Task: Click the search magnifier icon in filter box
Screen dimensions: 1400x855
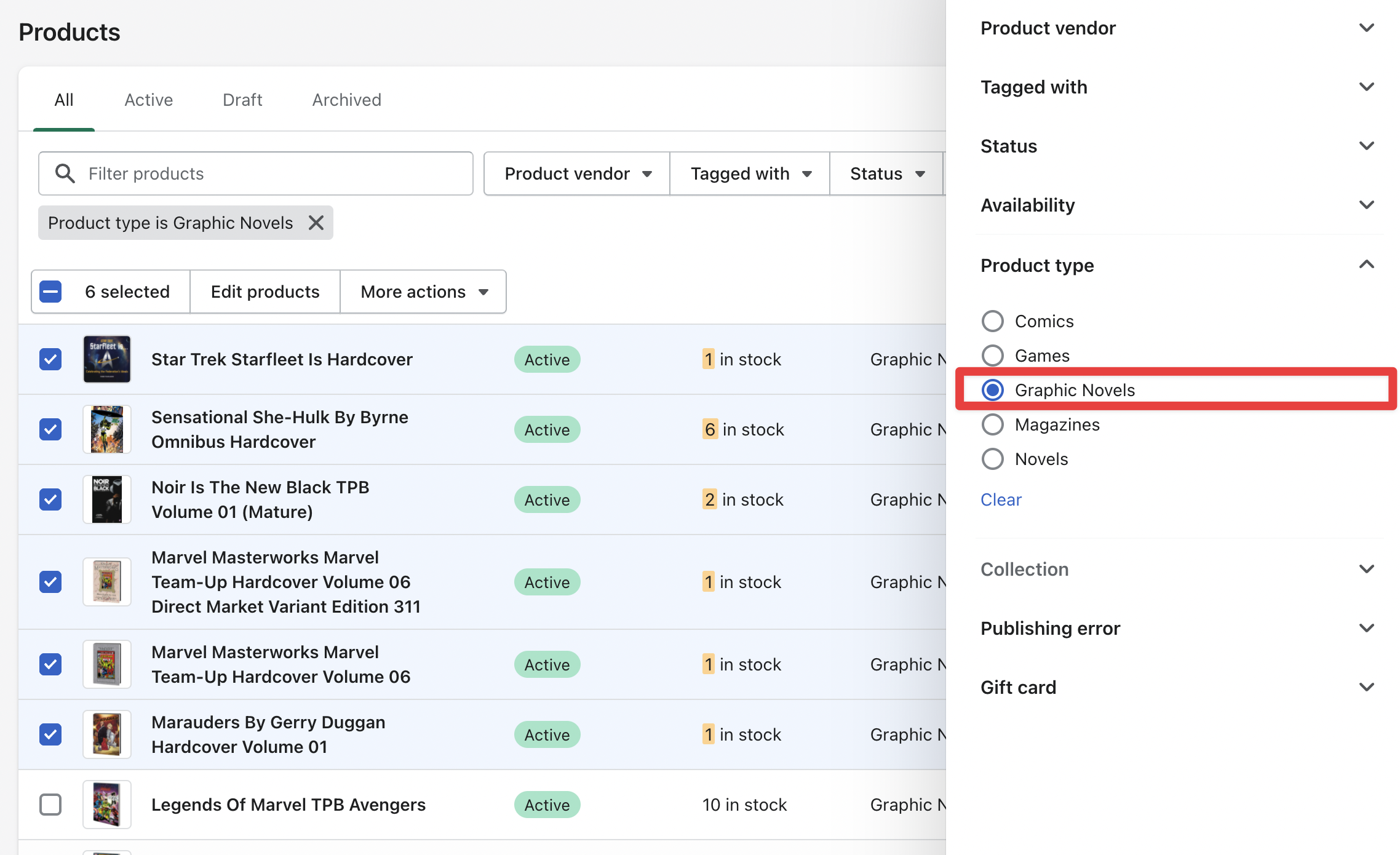Action: pyautogui.click(x=65, y=173)
